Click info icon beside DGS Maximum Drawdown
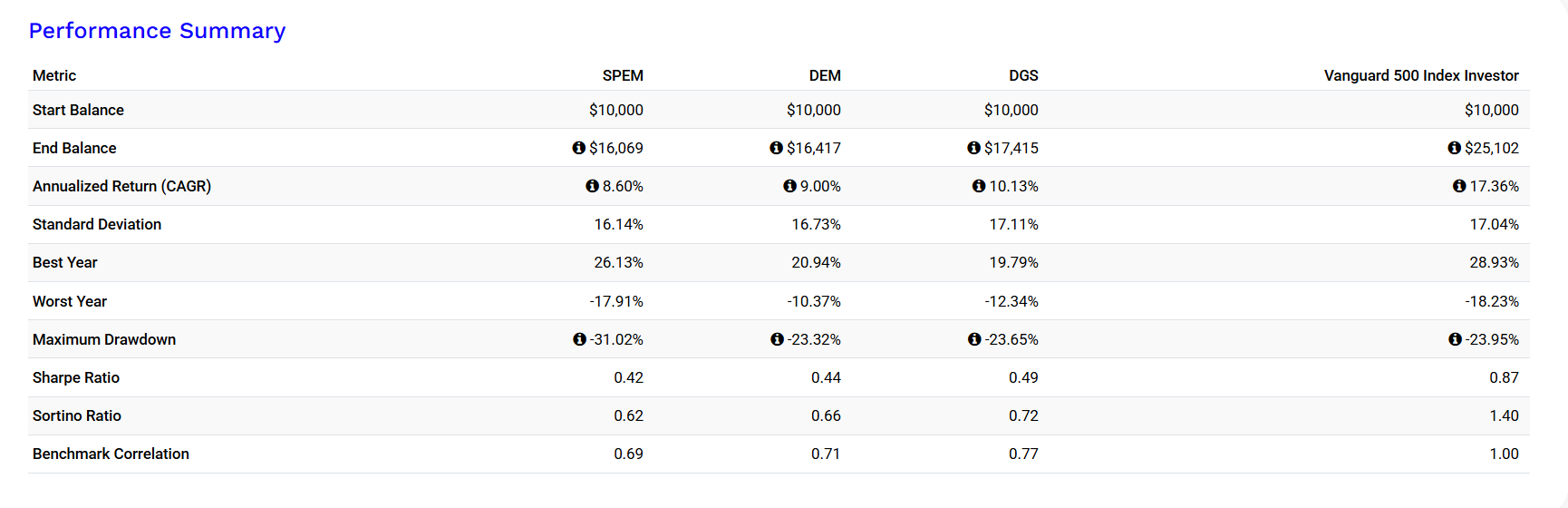 click(974, 339)
